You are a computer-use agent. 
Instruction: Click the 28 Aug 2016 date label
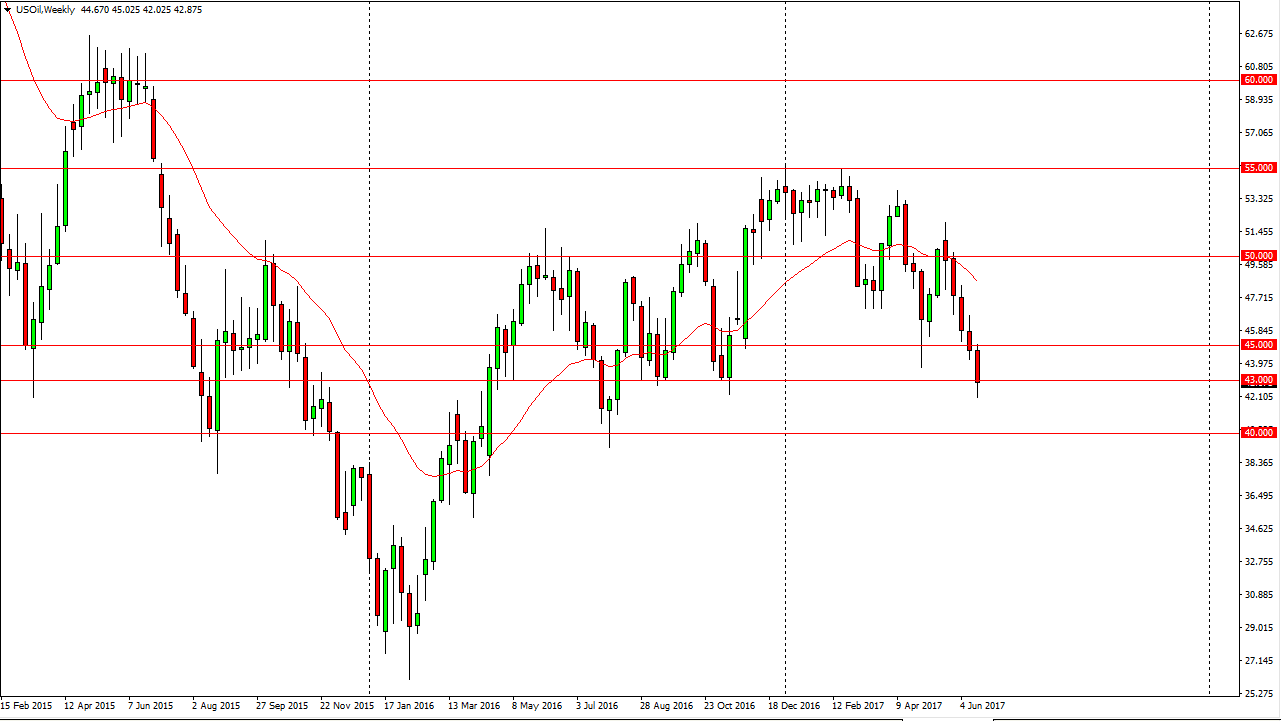(666, 706)
